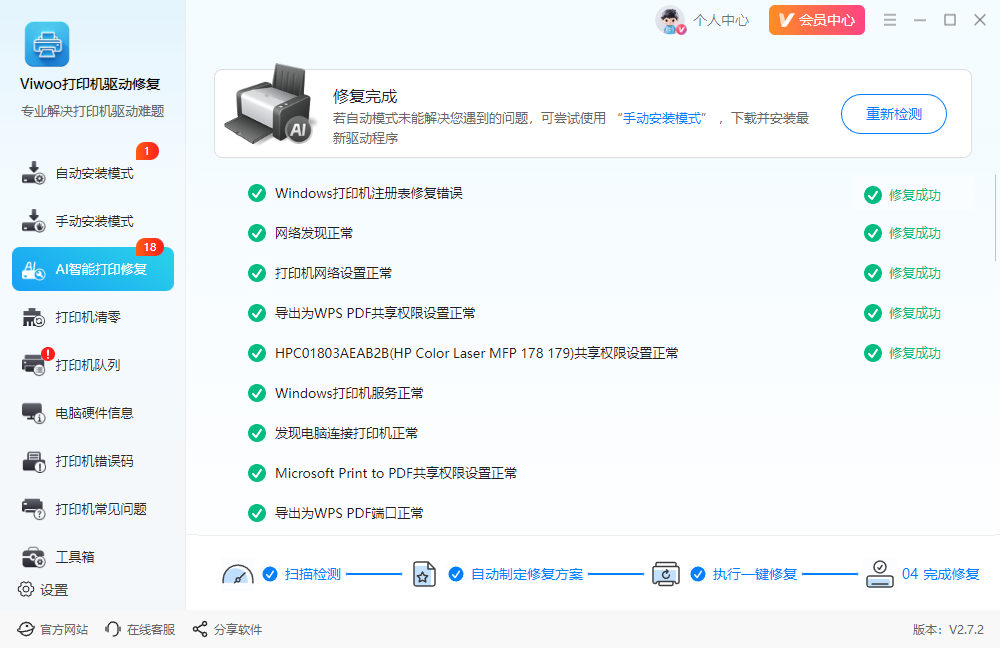Click check icon beside Windows打印机服务正常
Viewport: 1000px width, 650px height.
257,393
